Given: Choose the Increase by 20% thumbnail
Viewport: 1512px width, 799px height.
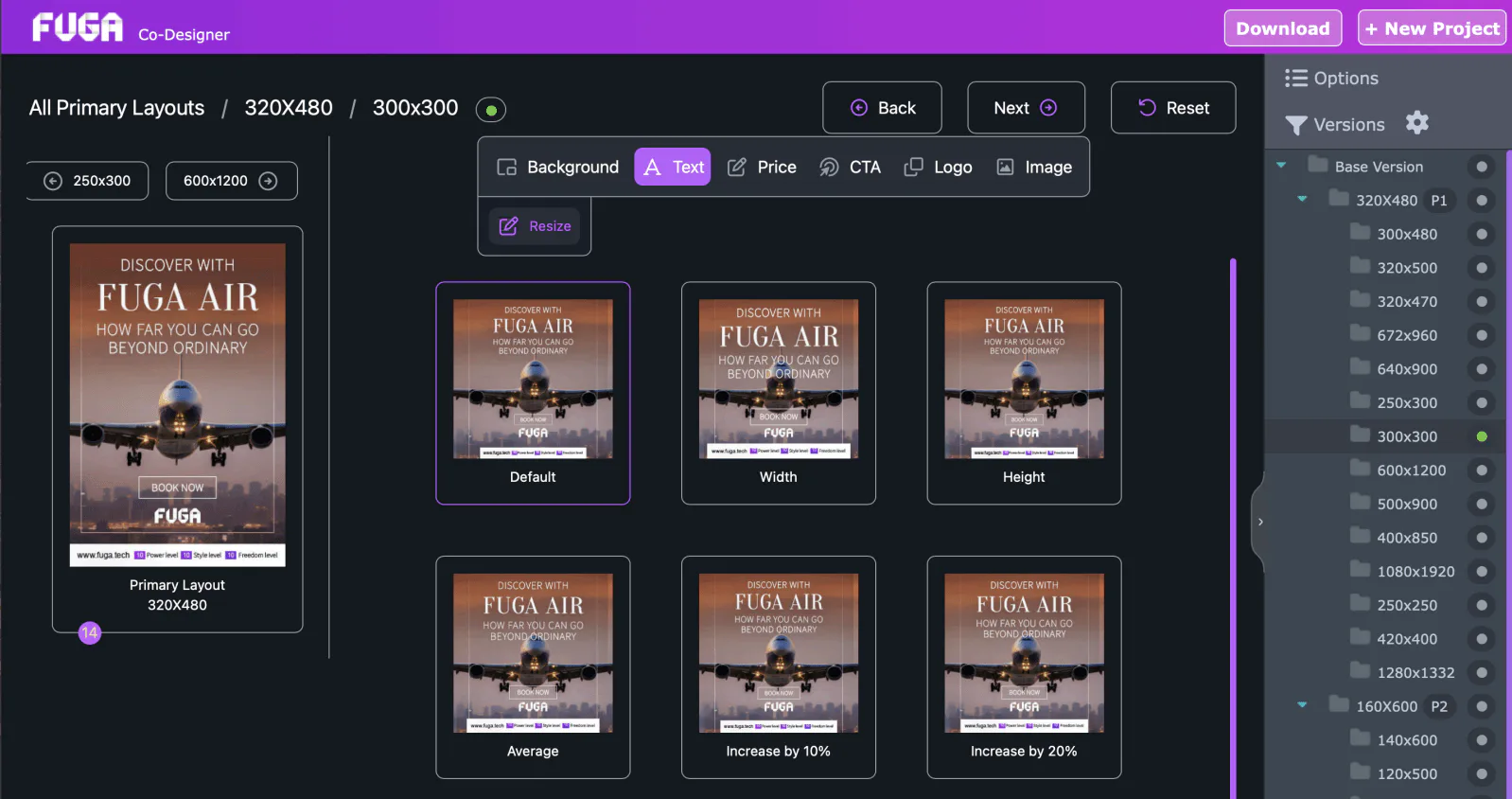Looking at the screenshot, I should pos(1025,667).
